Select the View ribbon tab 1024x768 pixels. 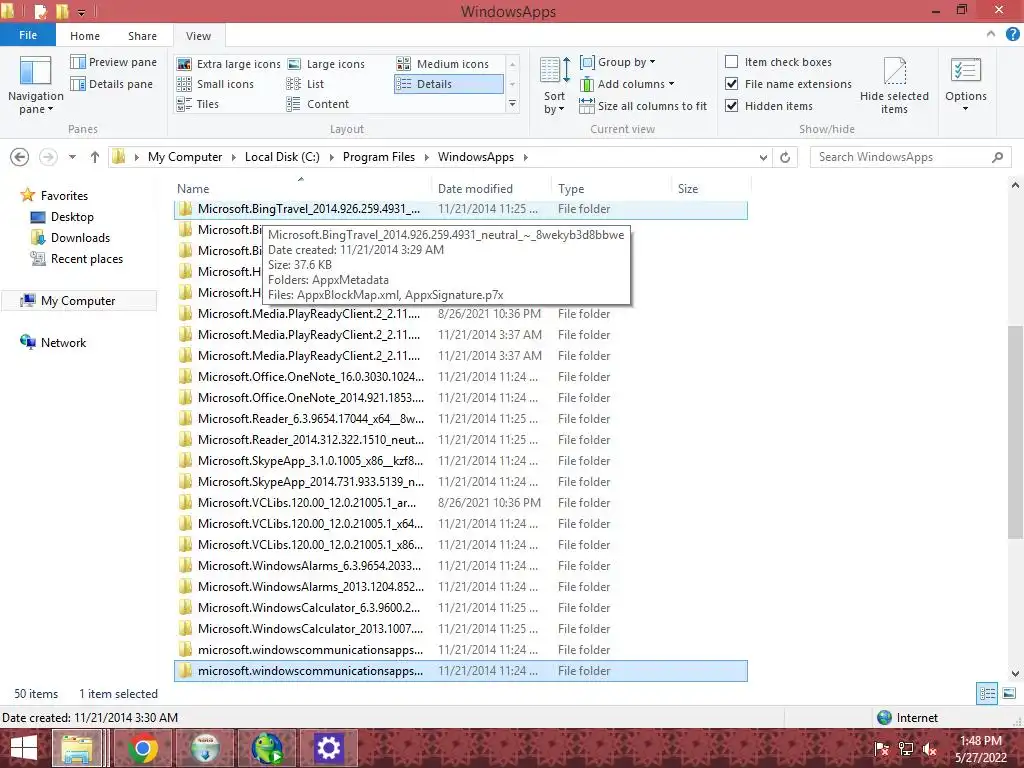(198, 36)
